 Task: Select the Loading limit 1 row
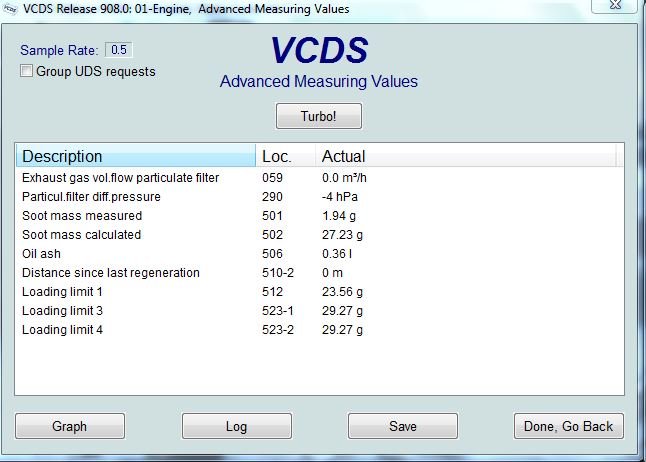pyautogui.click(x=319, y=291)
